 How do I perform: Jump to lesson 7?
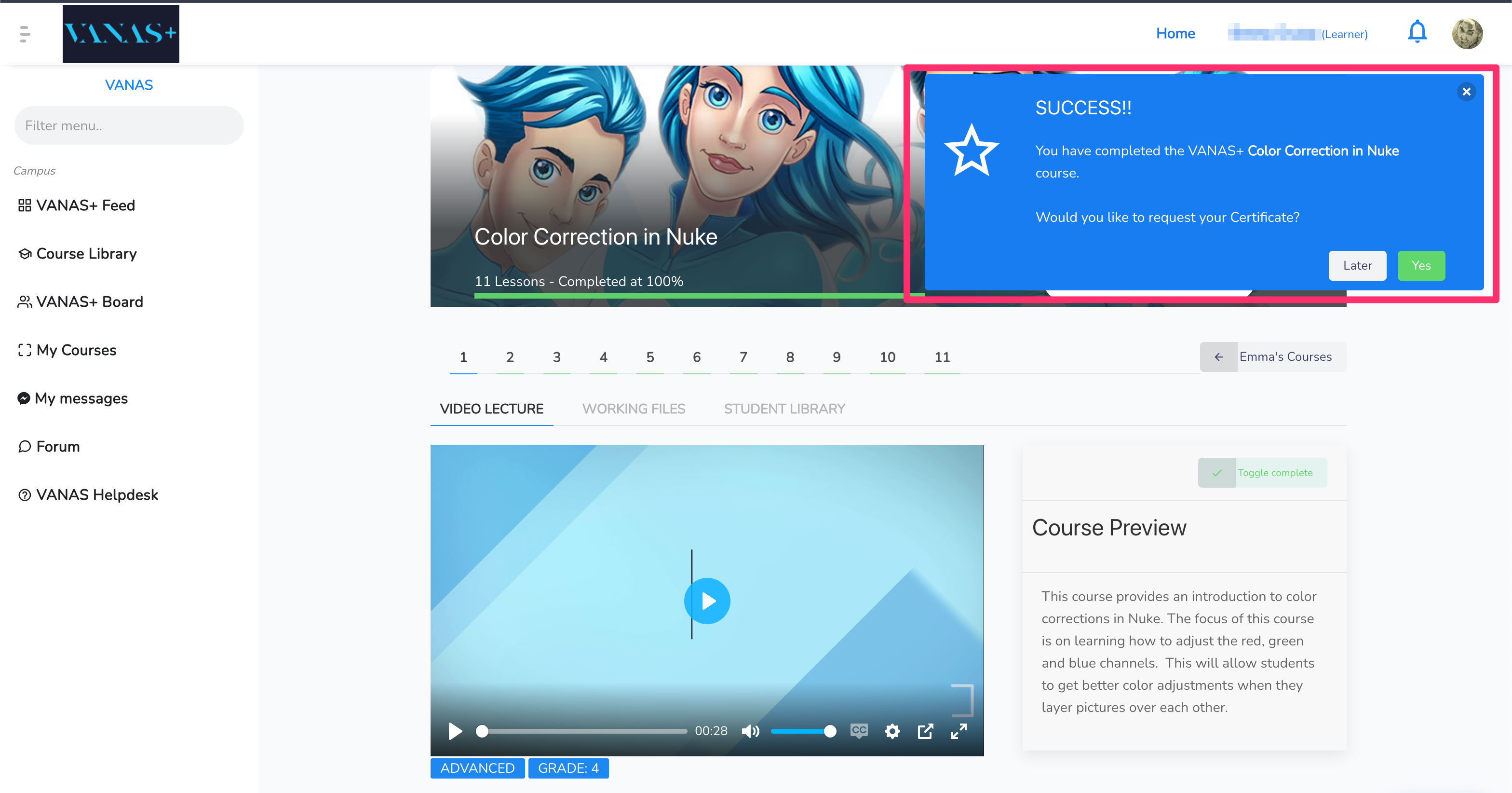[743, 356]
